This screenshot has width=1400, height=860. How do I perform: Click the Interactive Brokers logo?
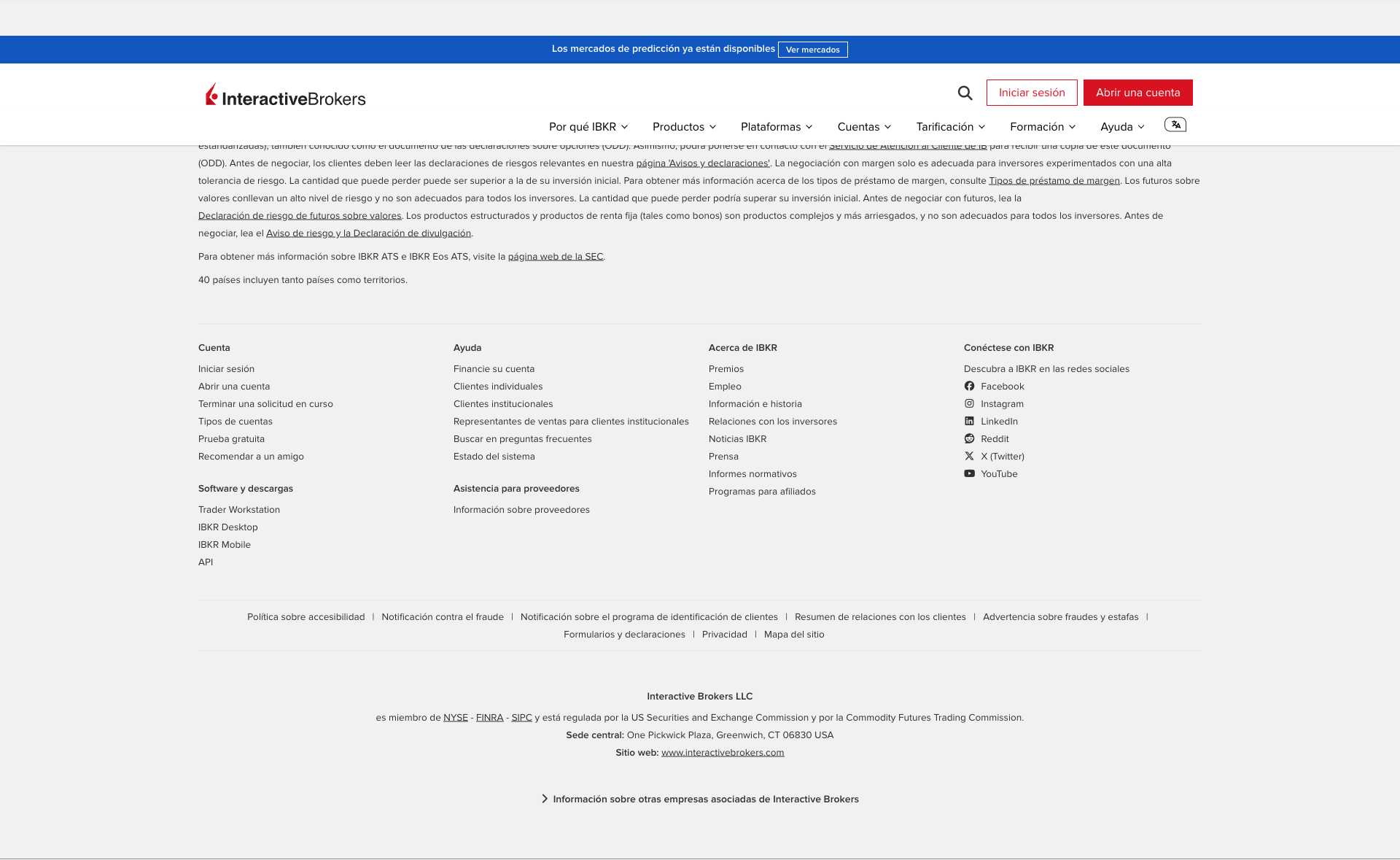click(285, 95)
